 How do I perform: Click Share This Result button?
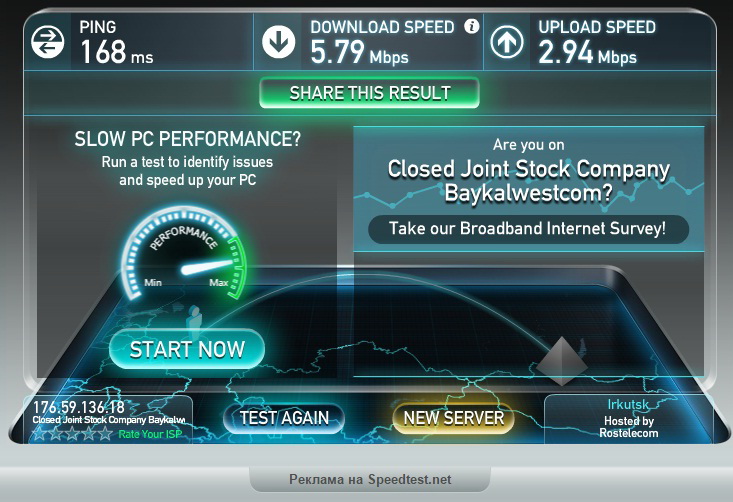pyautogui.click(x=369, y=93)
